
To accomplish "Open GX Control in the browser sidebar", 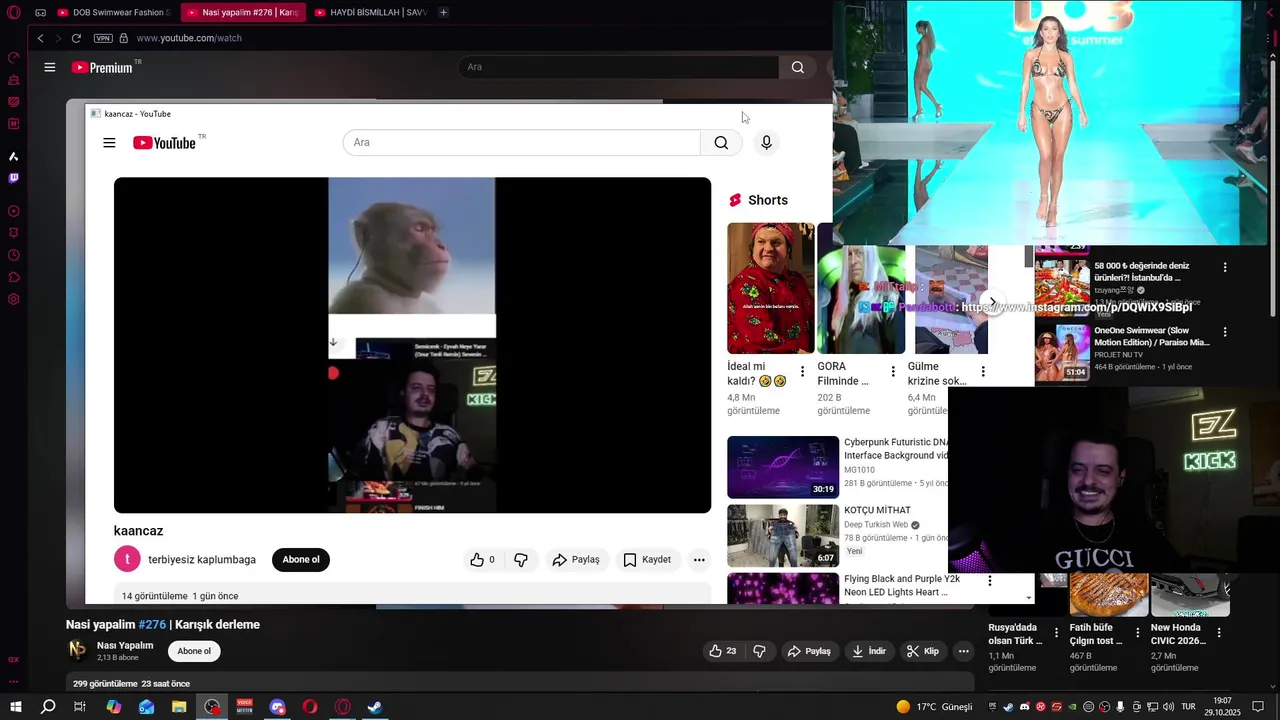I will (14, 58).
